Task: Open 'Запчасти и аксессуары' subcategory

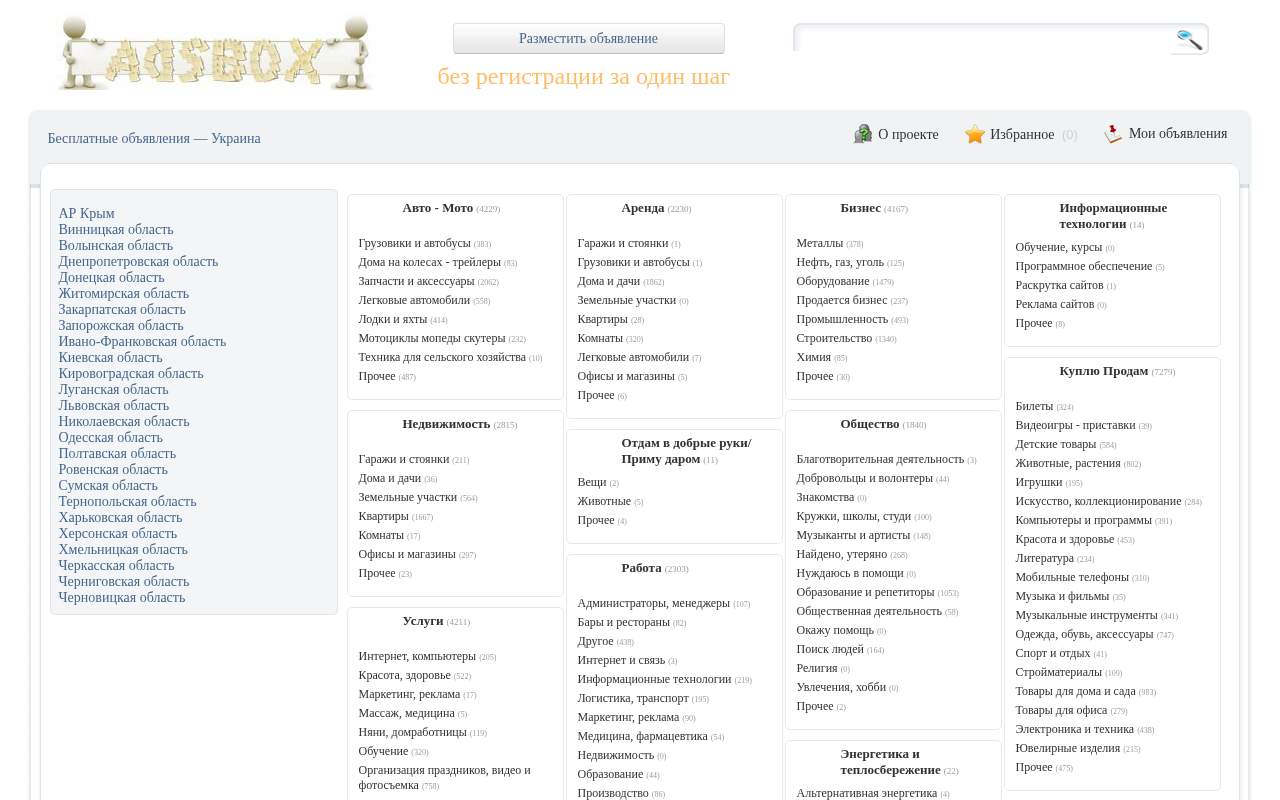Action: point(416,281)
